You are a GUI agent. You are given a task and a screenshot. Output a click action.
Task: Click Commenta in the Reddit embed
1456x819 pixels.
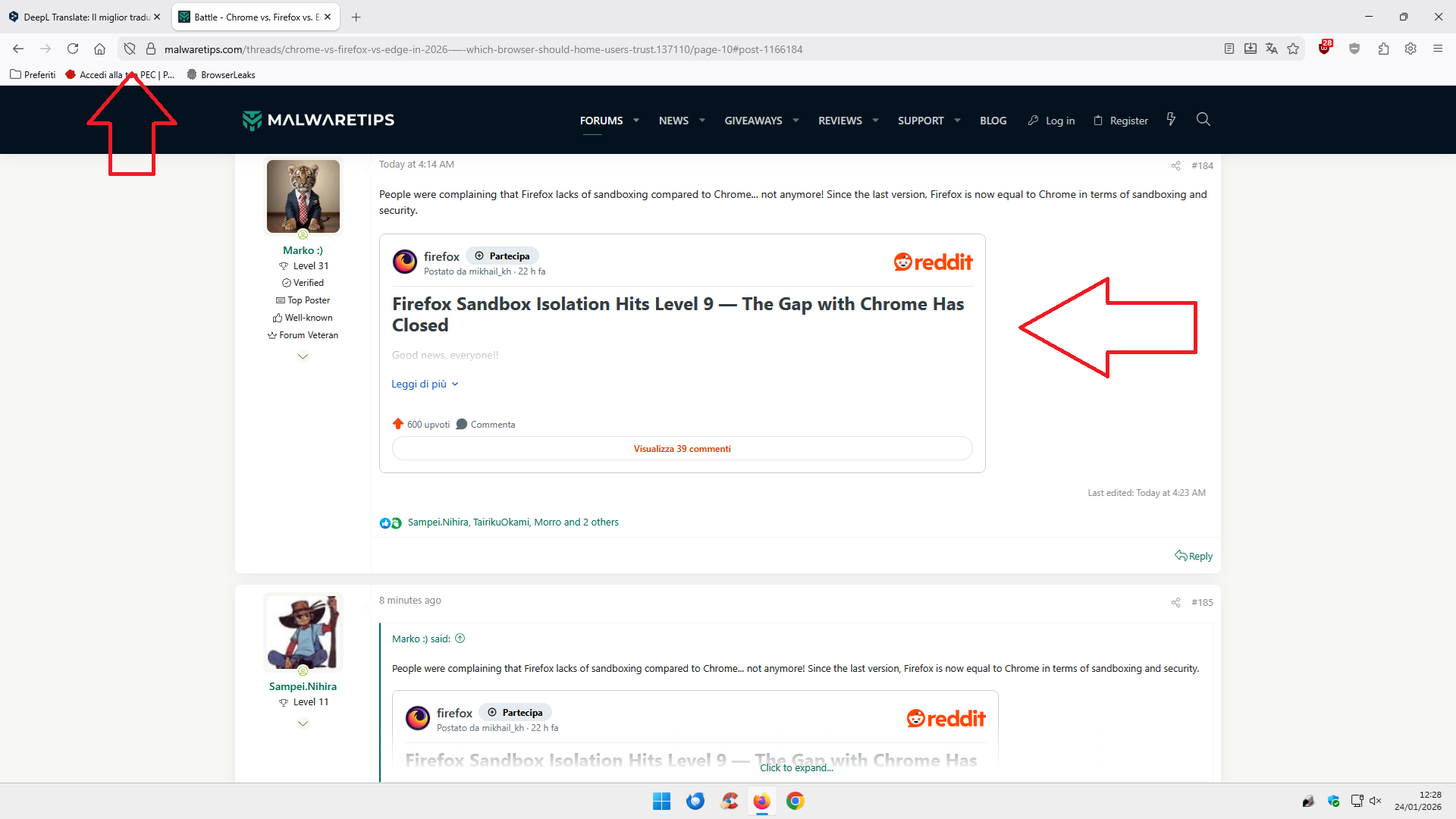point(485,424)
